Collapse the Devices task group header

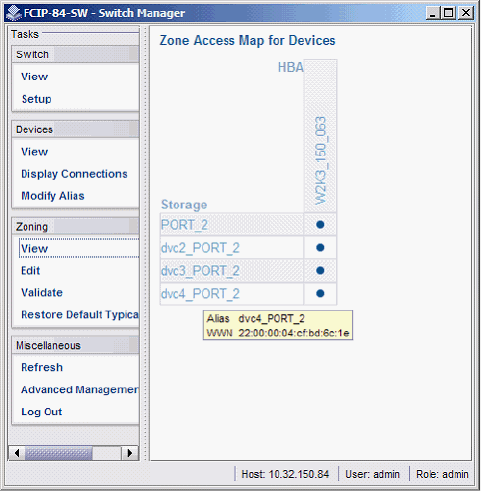75,129
